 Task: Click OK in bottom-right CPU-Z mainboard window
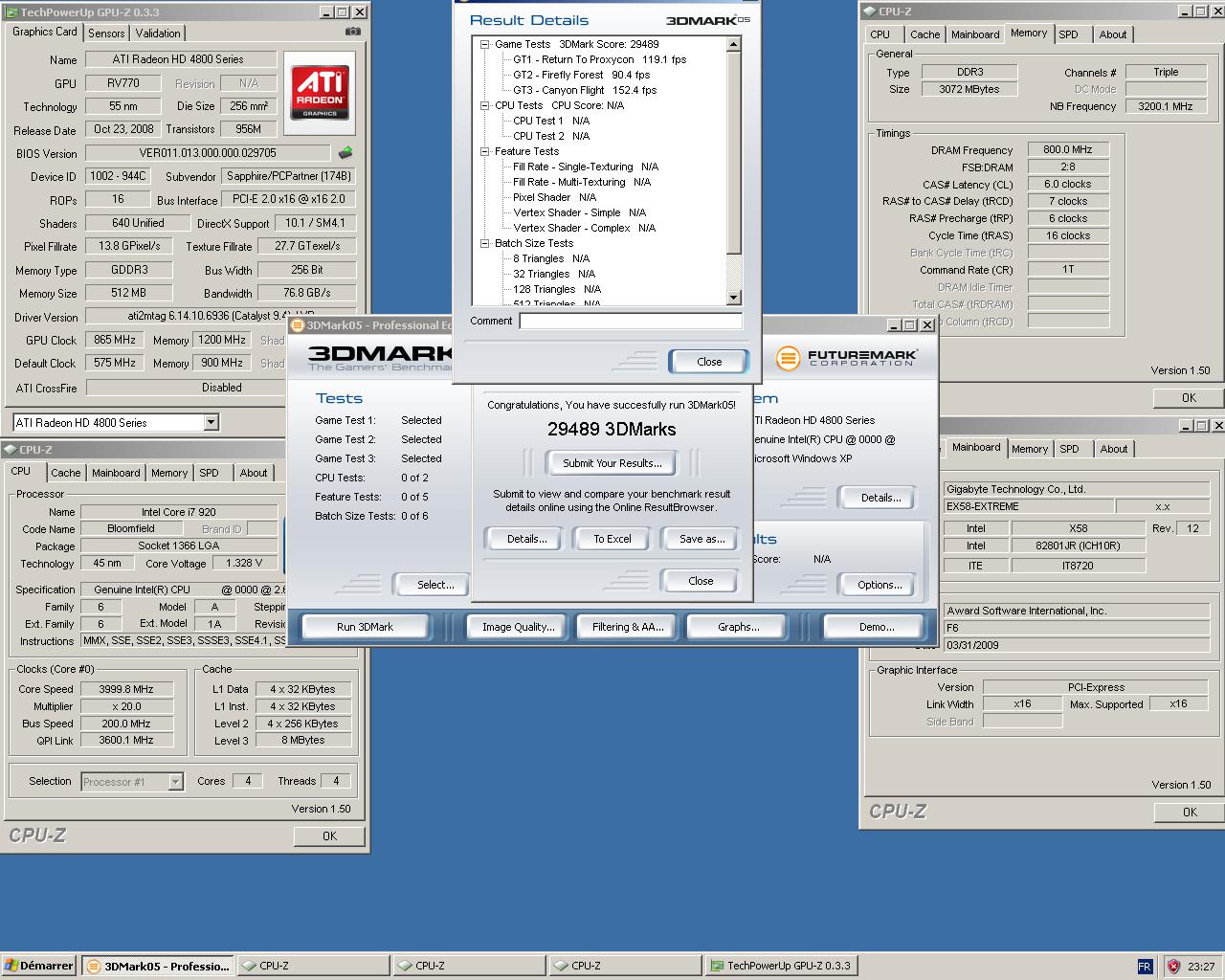[x=1189, y=812]
